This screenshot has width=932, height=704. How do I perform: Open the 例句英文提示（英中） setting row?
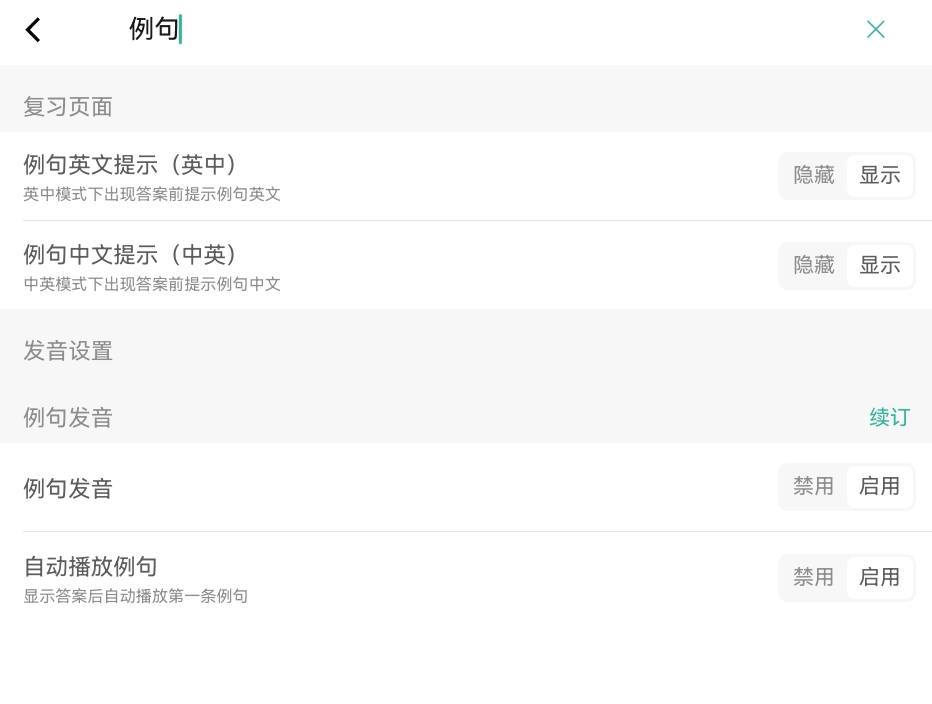point(130,165)
